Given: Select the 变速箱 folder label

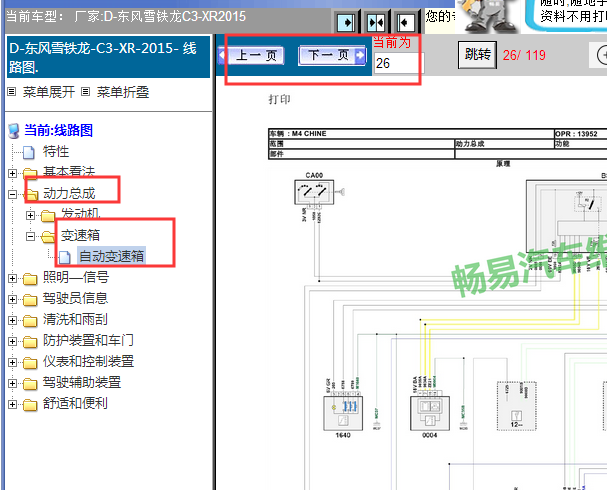Looking at the screenshot, I should 81,235.
